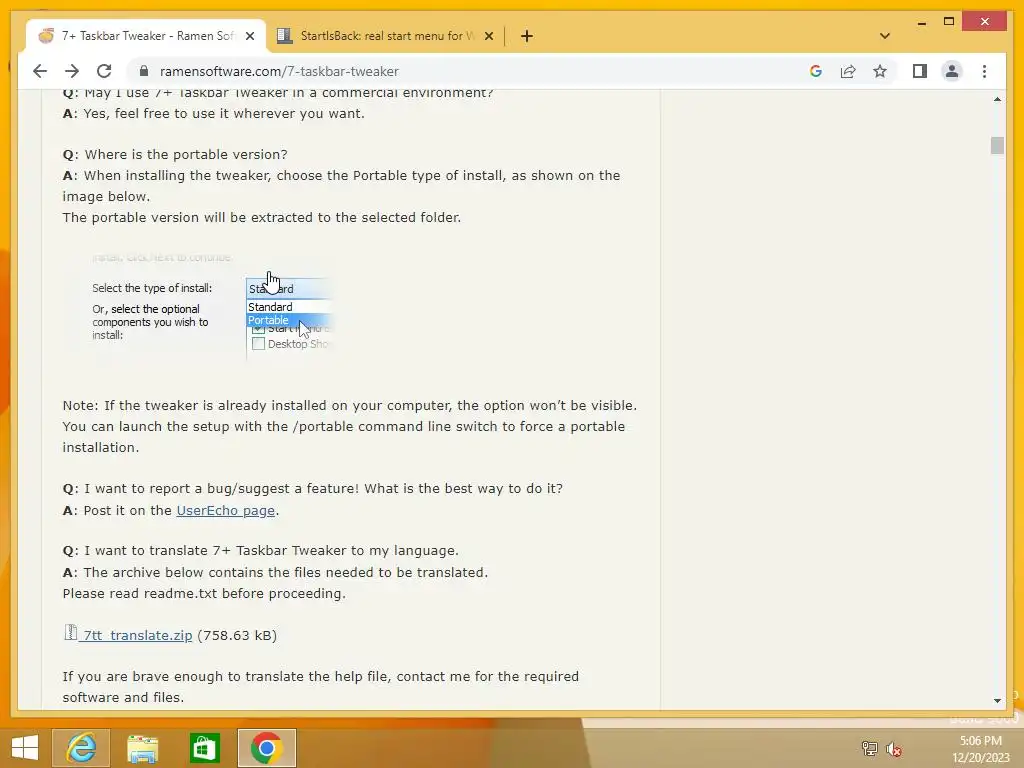Open the UserEcho page link

[225, 511]
